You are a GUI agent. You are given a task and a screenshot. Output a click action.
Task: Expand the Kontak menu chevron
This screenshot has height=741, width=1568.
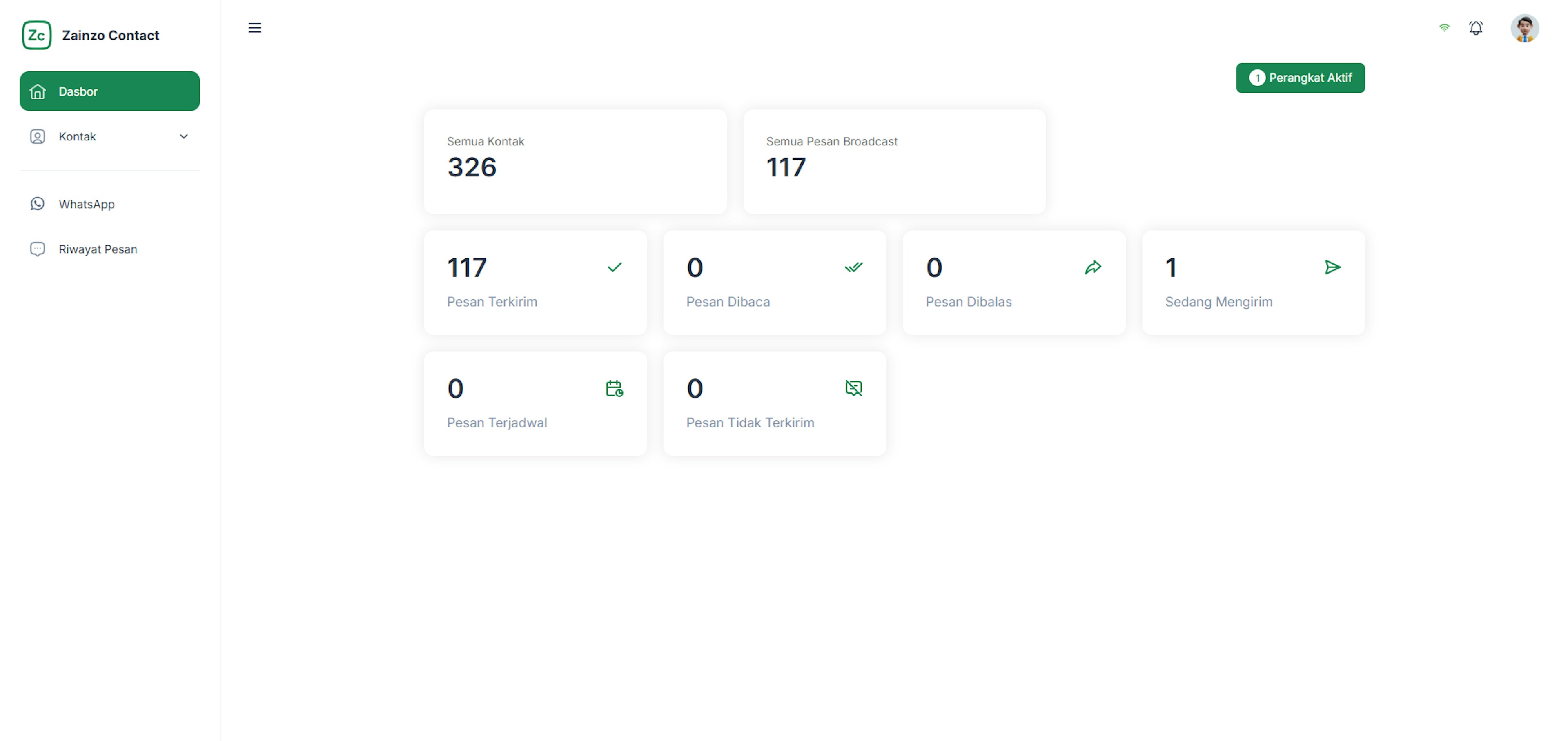(x=183, y=136)
